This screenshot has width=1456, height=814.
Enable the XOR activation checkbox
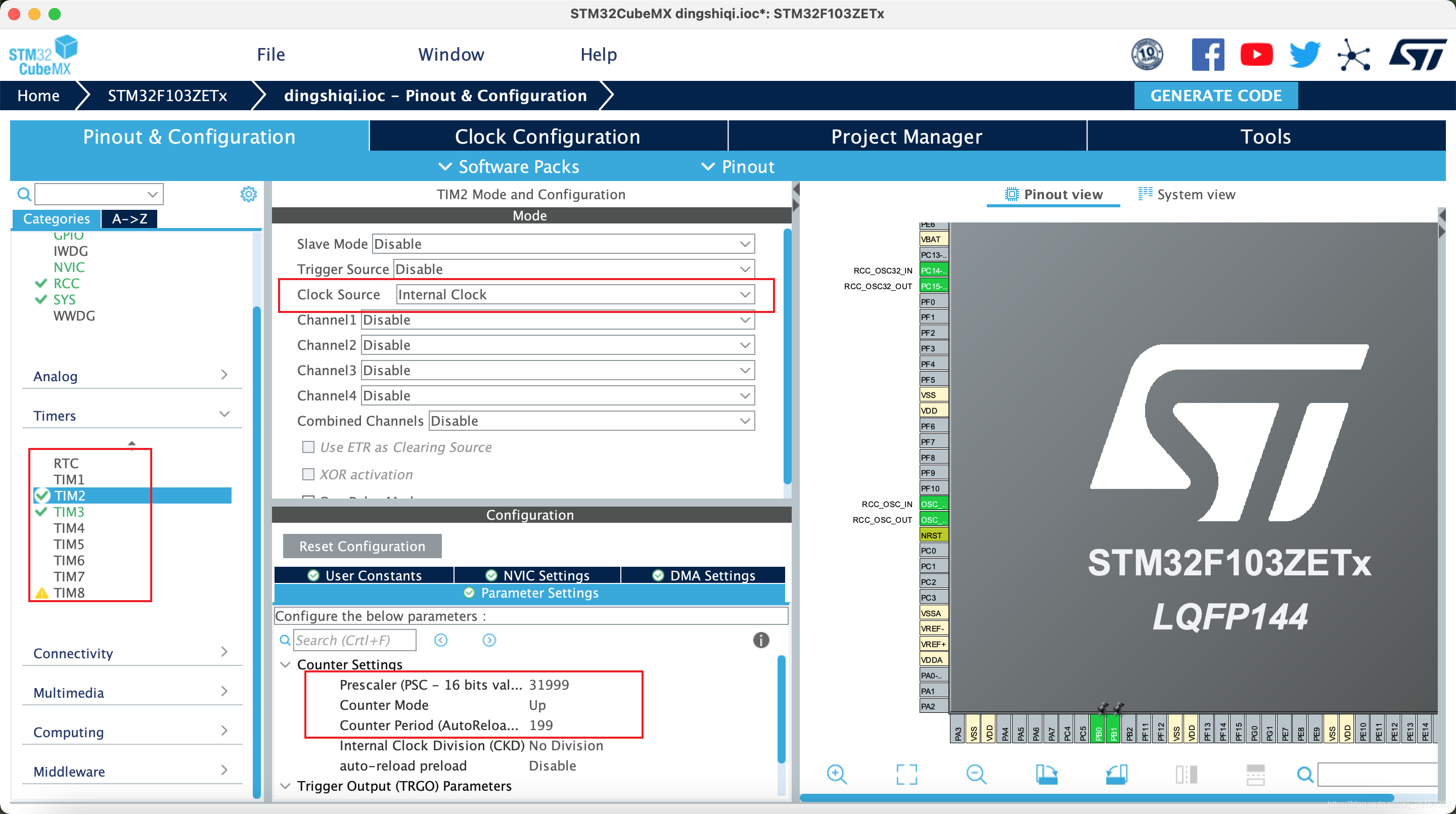[308, 474]
